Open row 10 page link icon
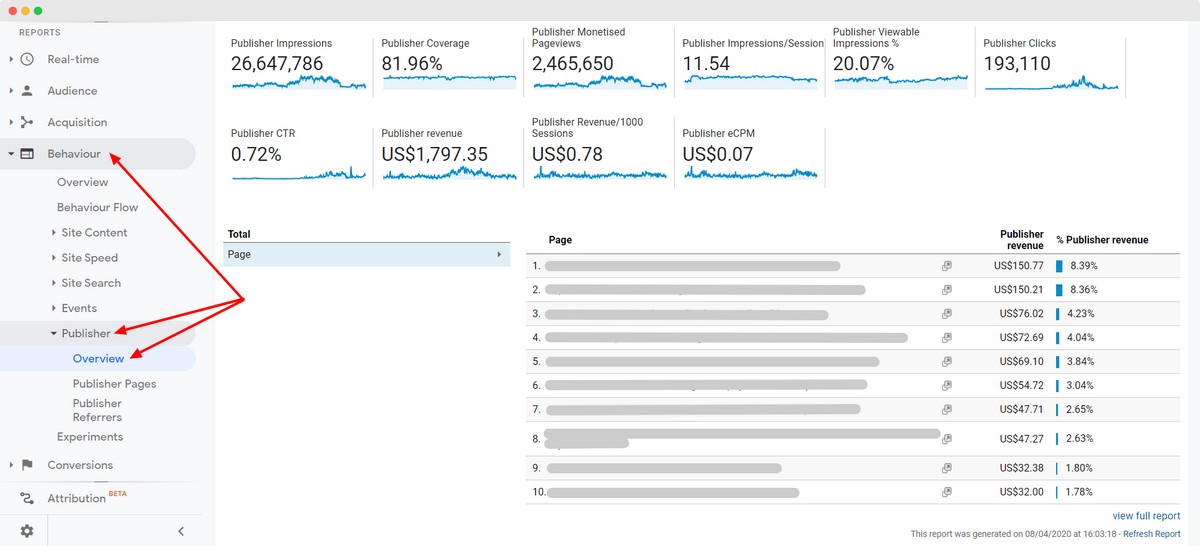Image resolution: width=1200 pixels, height=546 pixels. (x=946, y=492)
